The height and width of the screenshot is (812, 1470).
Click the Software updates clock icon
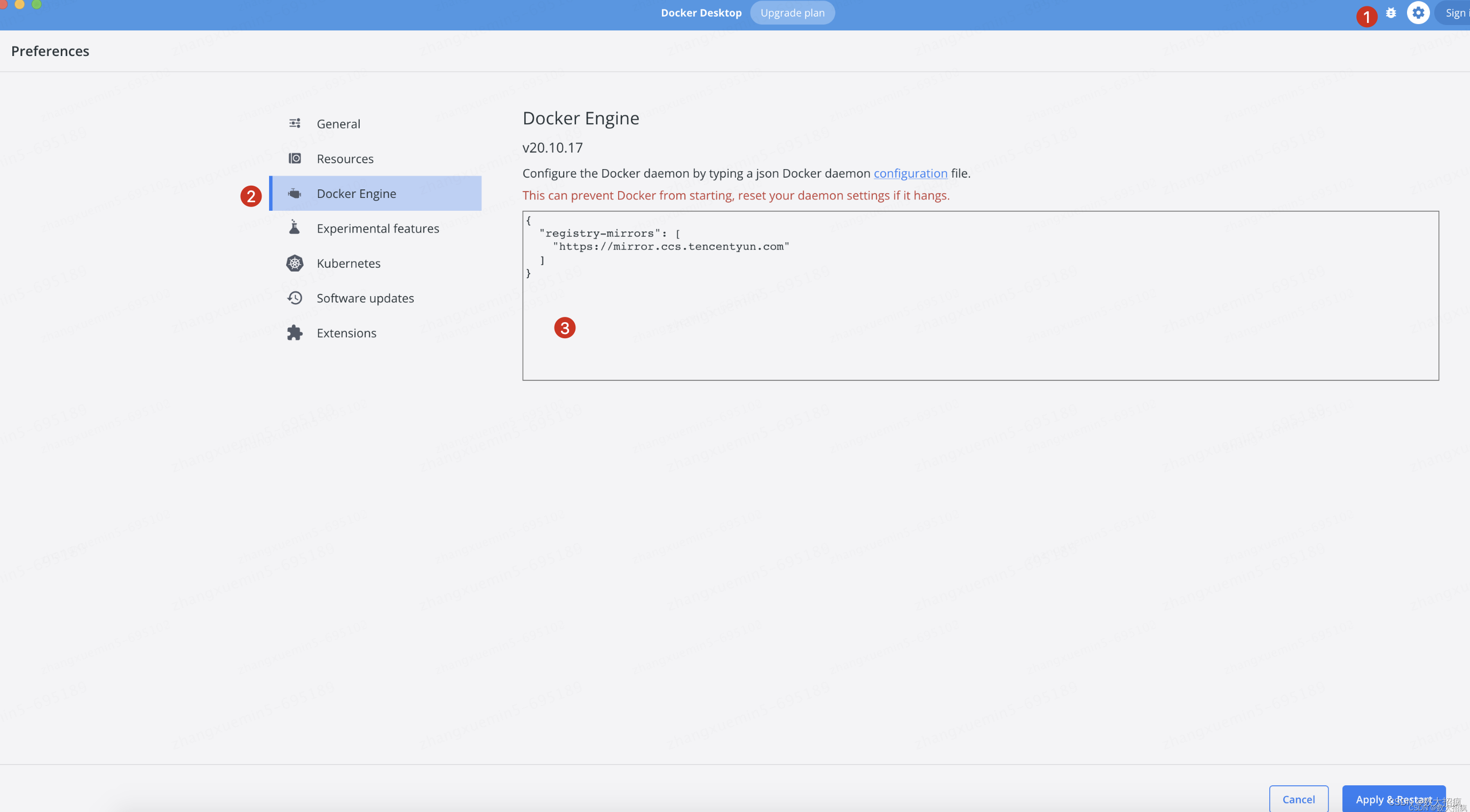click(295, 298)
